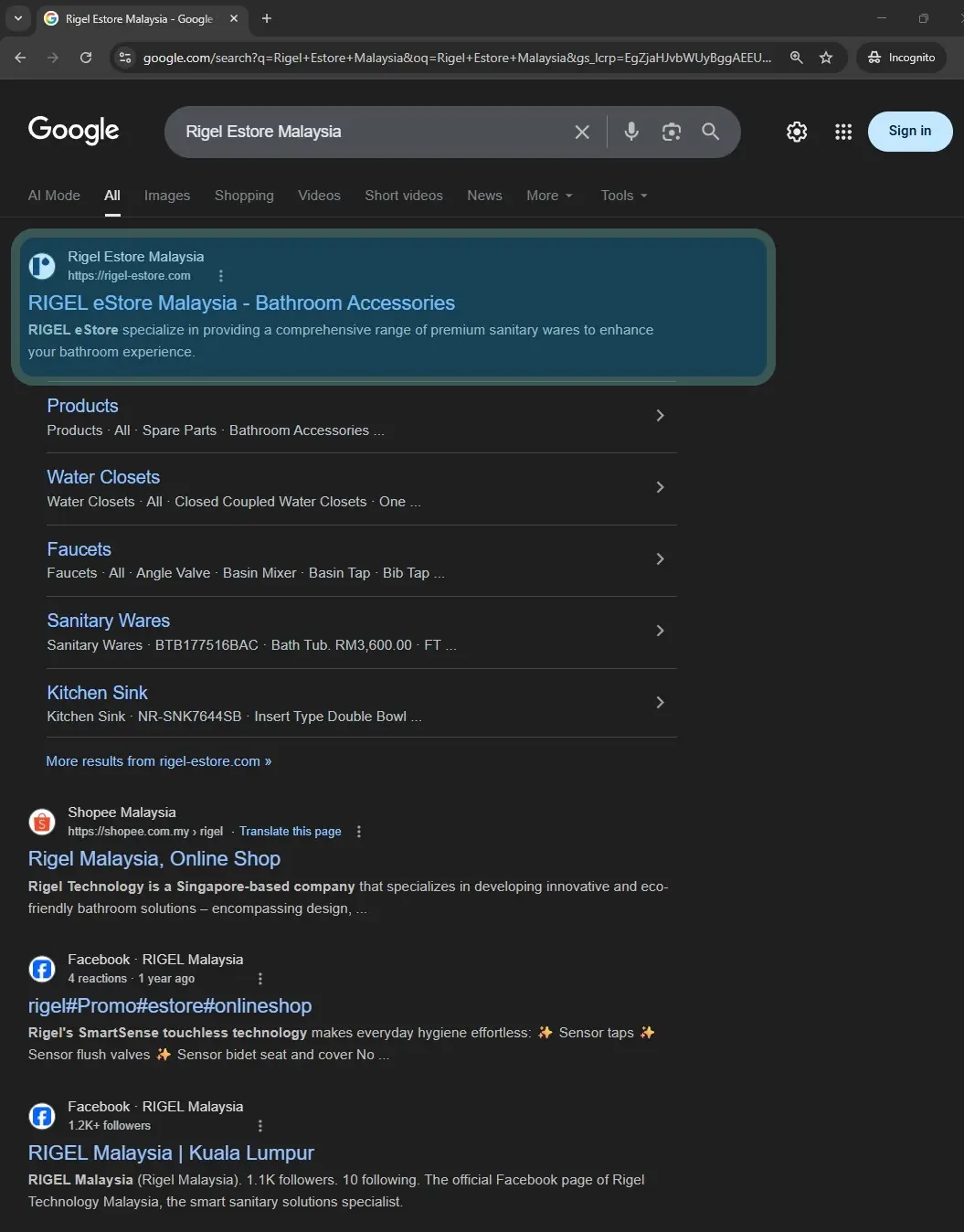Image resolution: width=964 pixels, height=1232 pixels.
Task: Open the Kitchen Sink sitelink
Action: (97, 693)
